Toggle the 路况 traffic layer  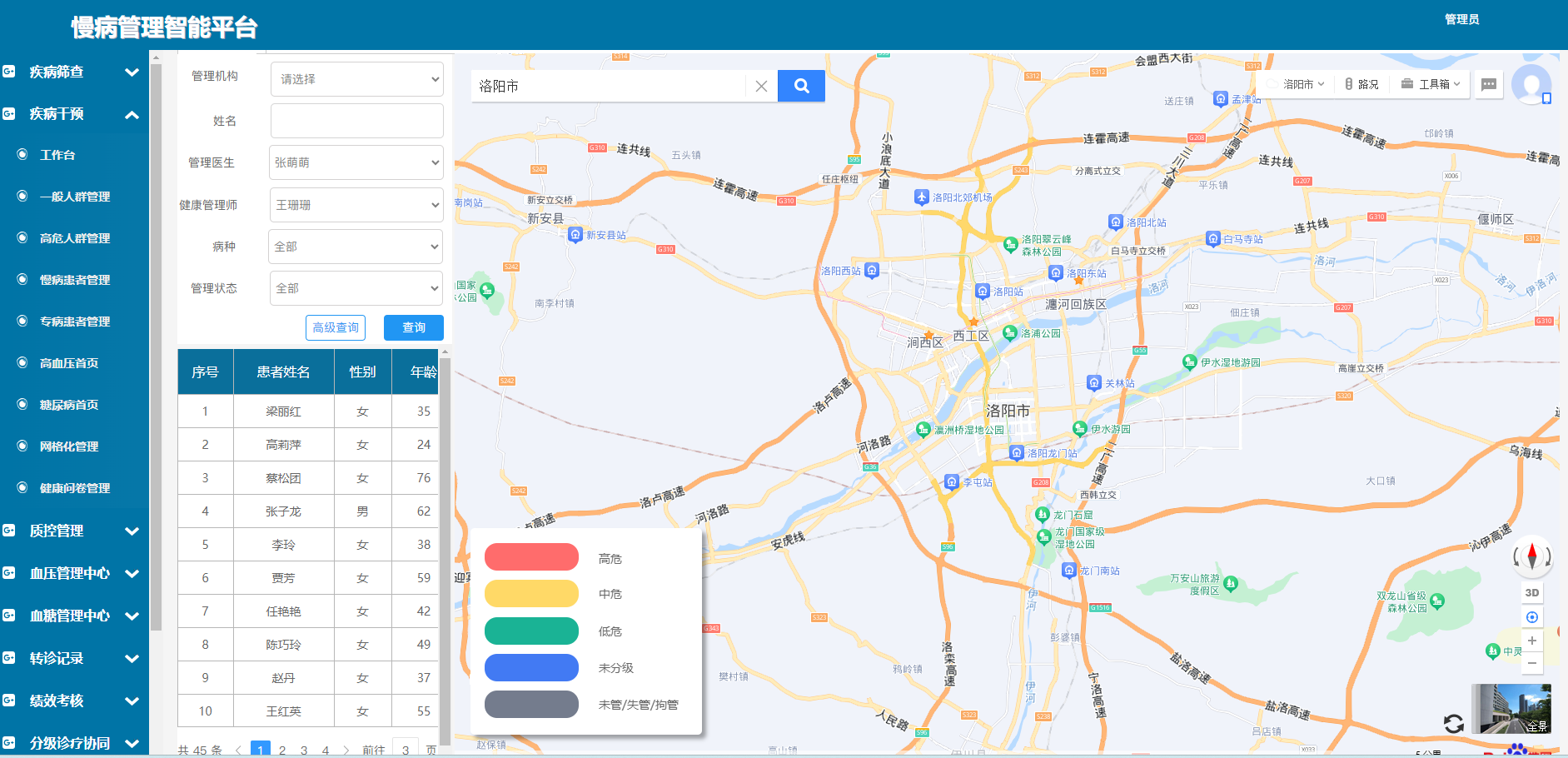[x=1361, y=84]
